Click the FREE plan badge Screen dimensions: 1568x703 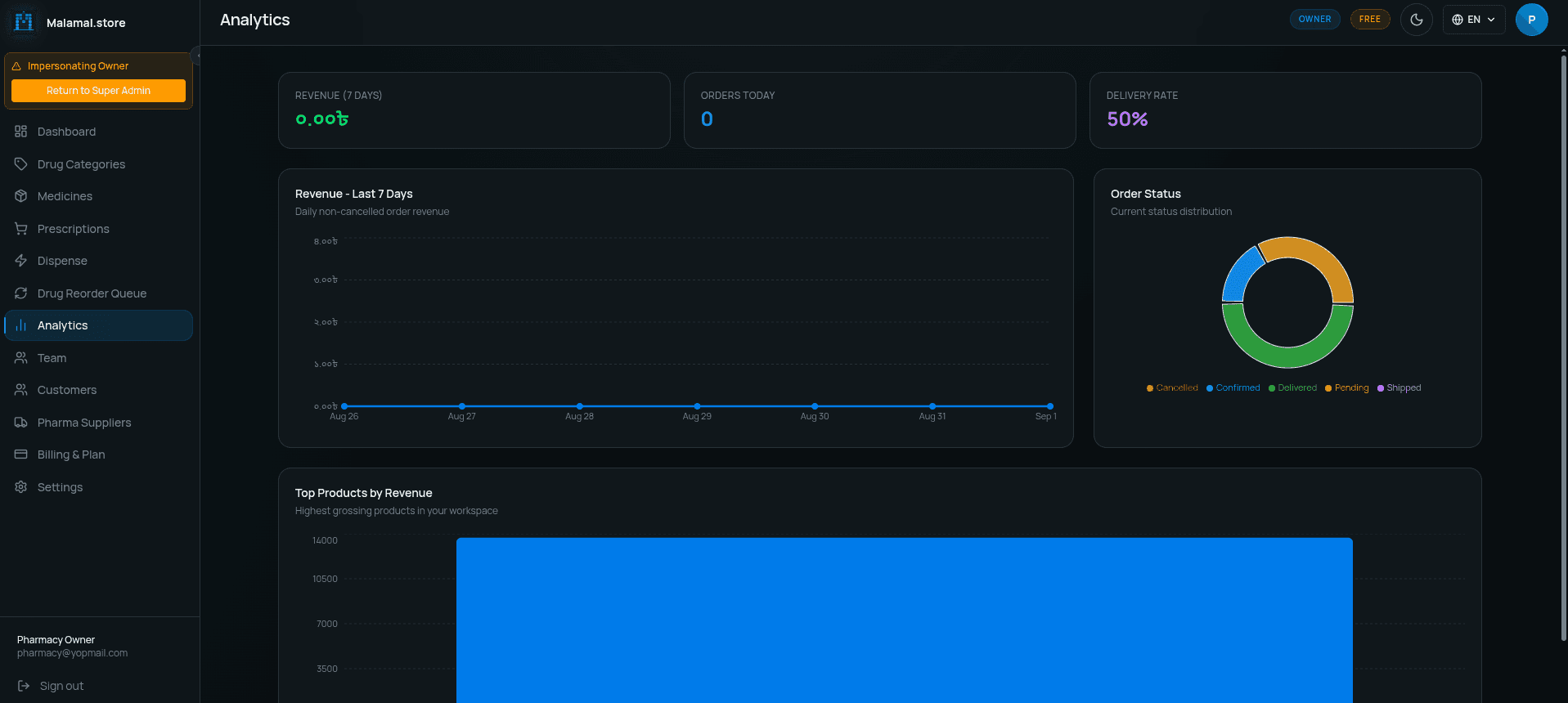(x=1370, y=20)
